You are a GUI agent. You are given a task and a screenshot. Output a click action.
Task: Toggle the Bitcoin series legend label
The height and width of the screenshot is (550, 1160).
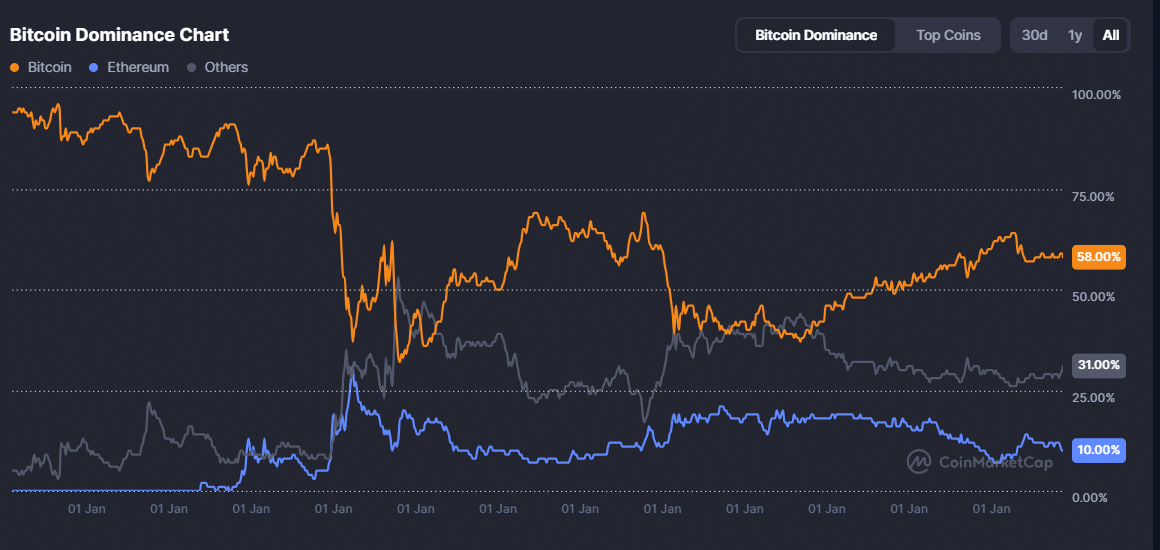pos(50,67)
